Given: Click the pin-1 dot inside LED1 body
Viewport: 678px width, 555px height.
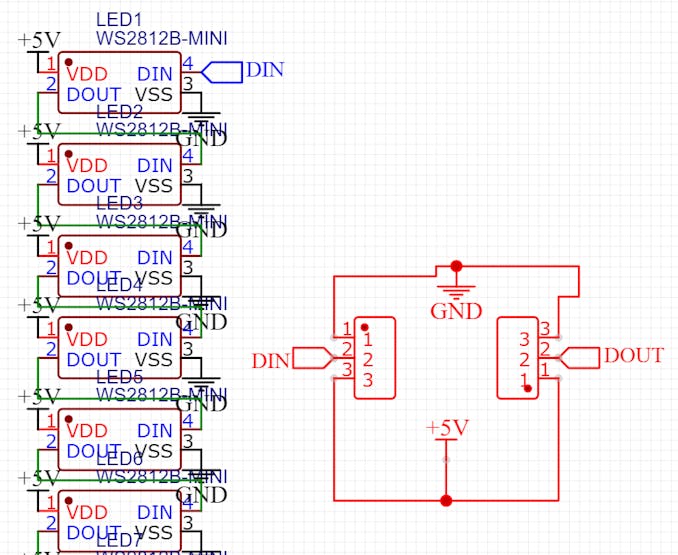Looking at the screenshot, I should click(68, 63).
